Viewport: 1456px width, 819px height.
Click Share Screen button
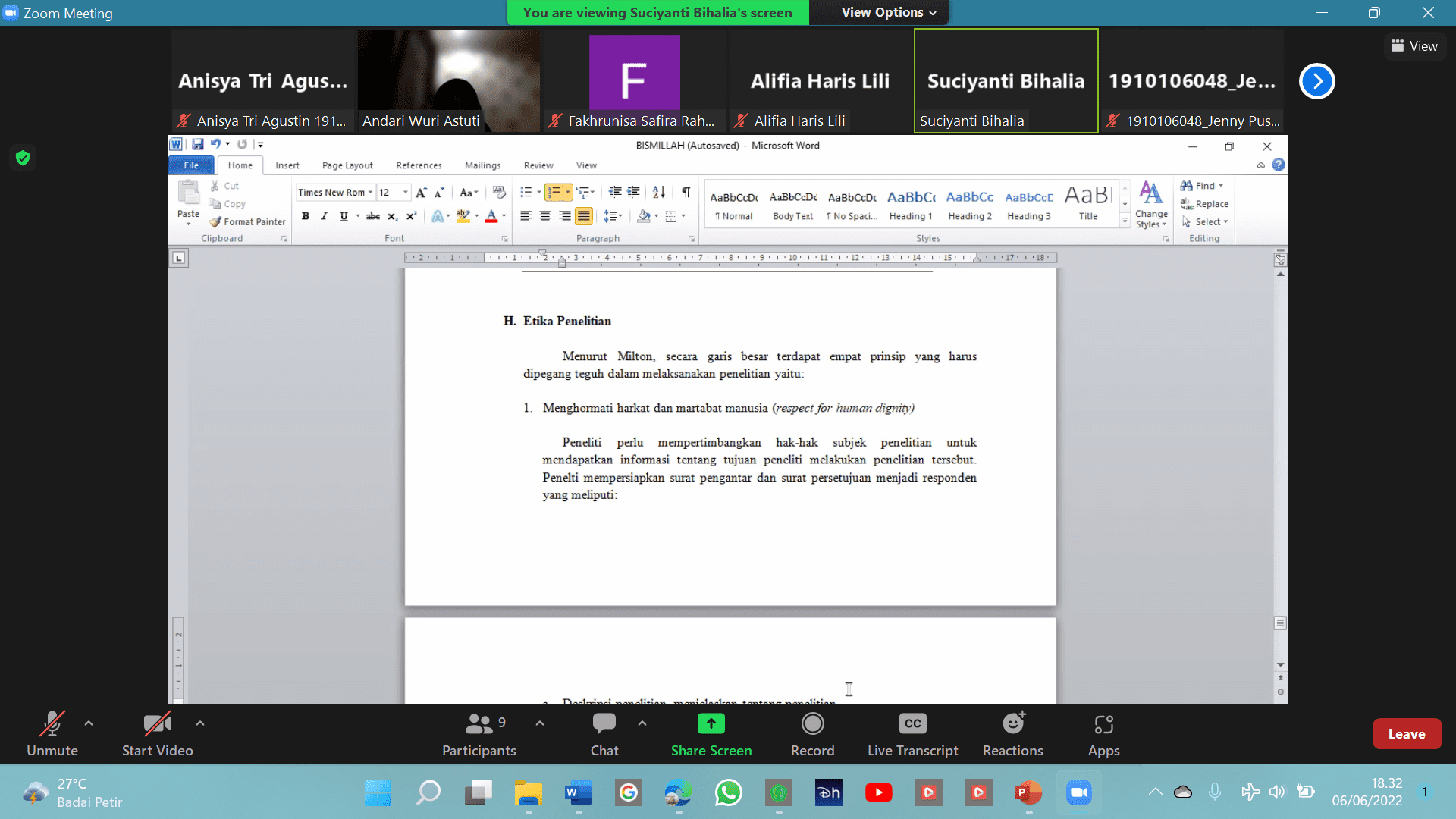point(711,734)
